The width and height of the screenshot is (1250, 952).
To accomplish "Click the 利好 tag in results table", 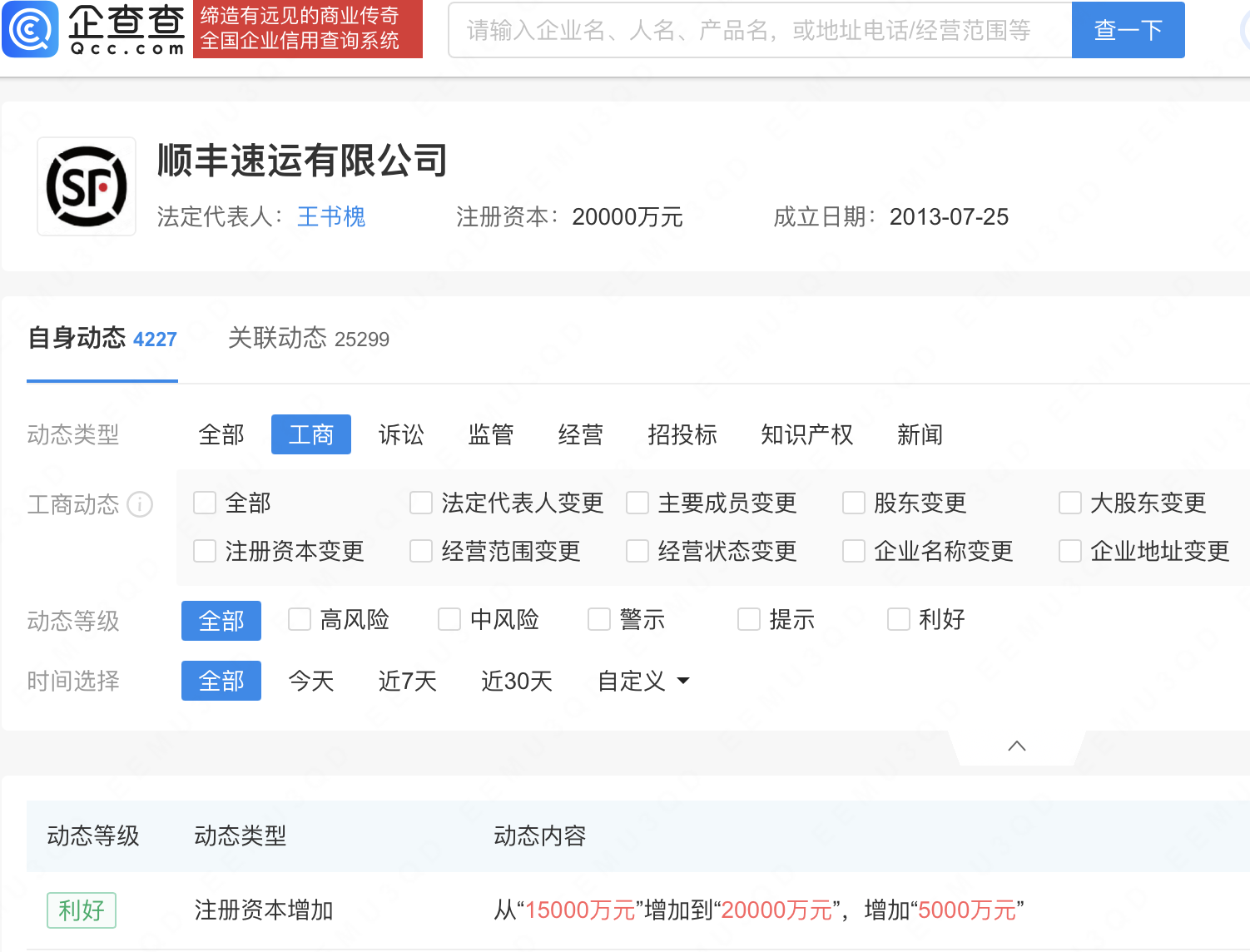I will [81, 910].
